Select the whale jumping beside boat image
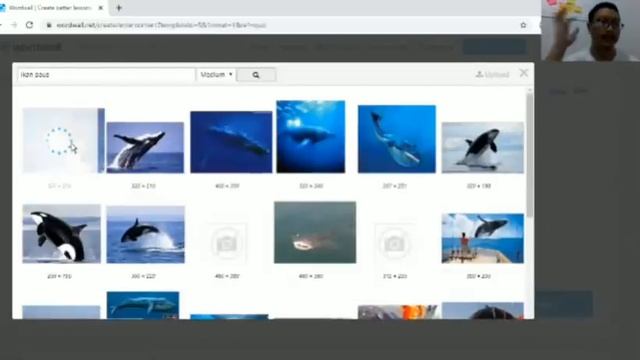This screenshot has width=640, height=360. (482, 238)
